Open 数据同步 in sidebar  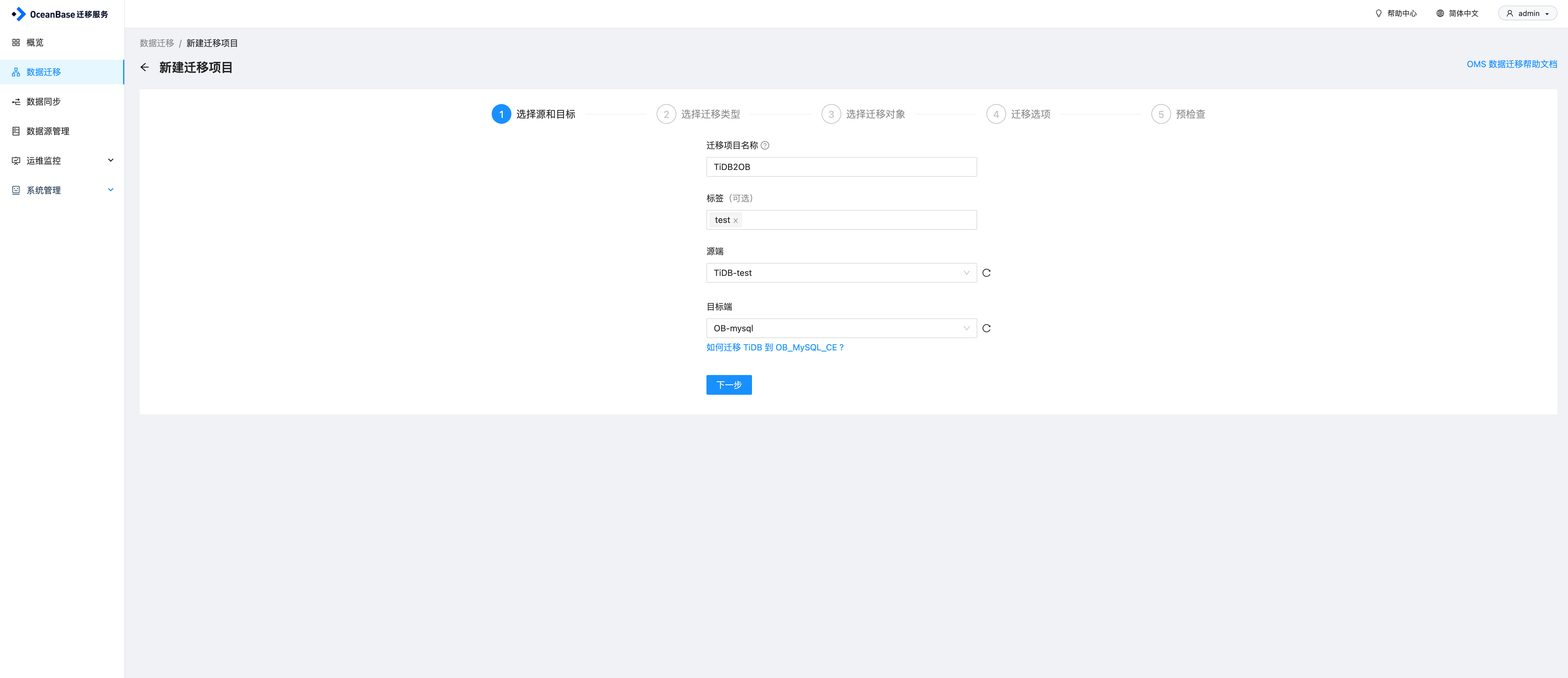pyautogui.click(x=43, y=102)
